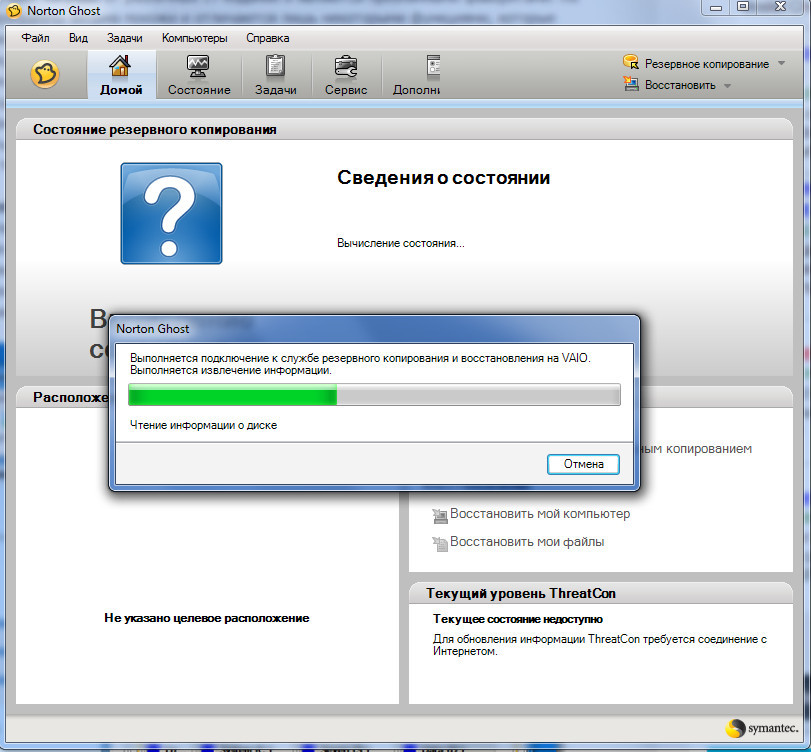Click the Восстановить мои файлы icon
This screenshot has width=811, height=752.
439,544
